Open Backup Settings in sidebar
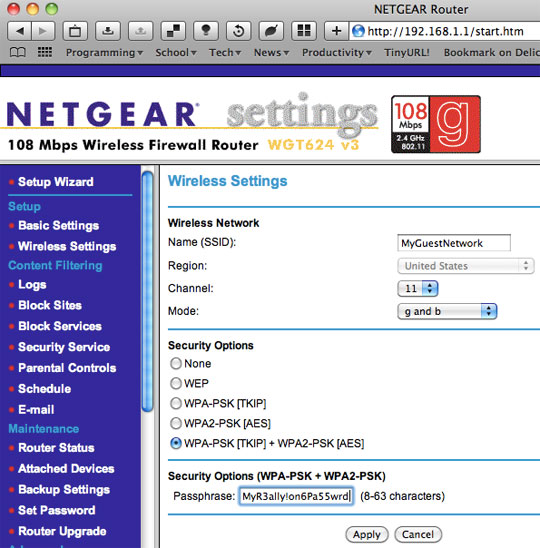The image size is (540, 548). coord(64,490)
